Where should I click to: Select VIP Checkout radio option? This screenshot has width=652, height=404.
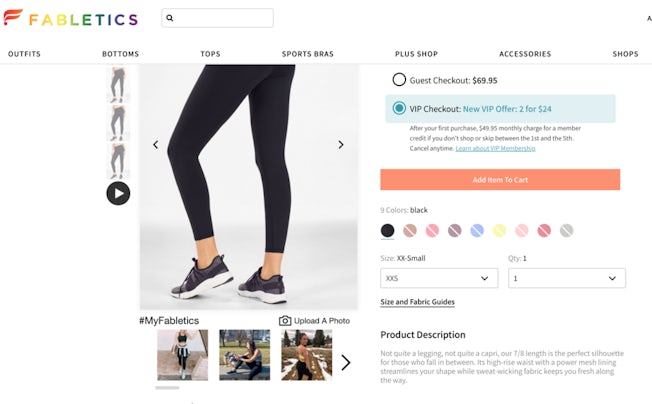pyautogui.click(x=399, y=108)
